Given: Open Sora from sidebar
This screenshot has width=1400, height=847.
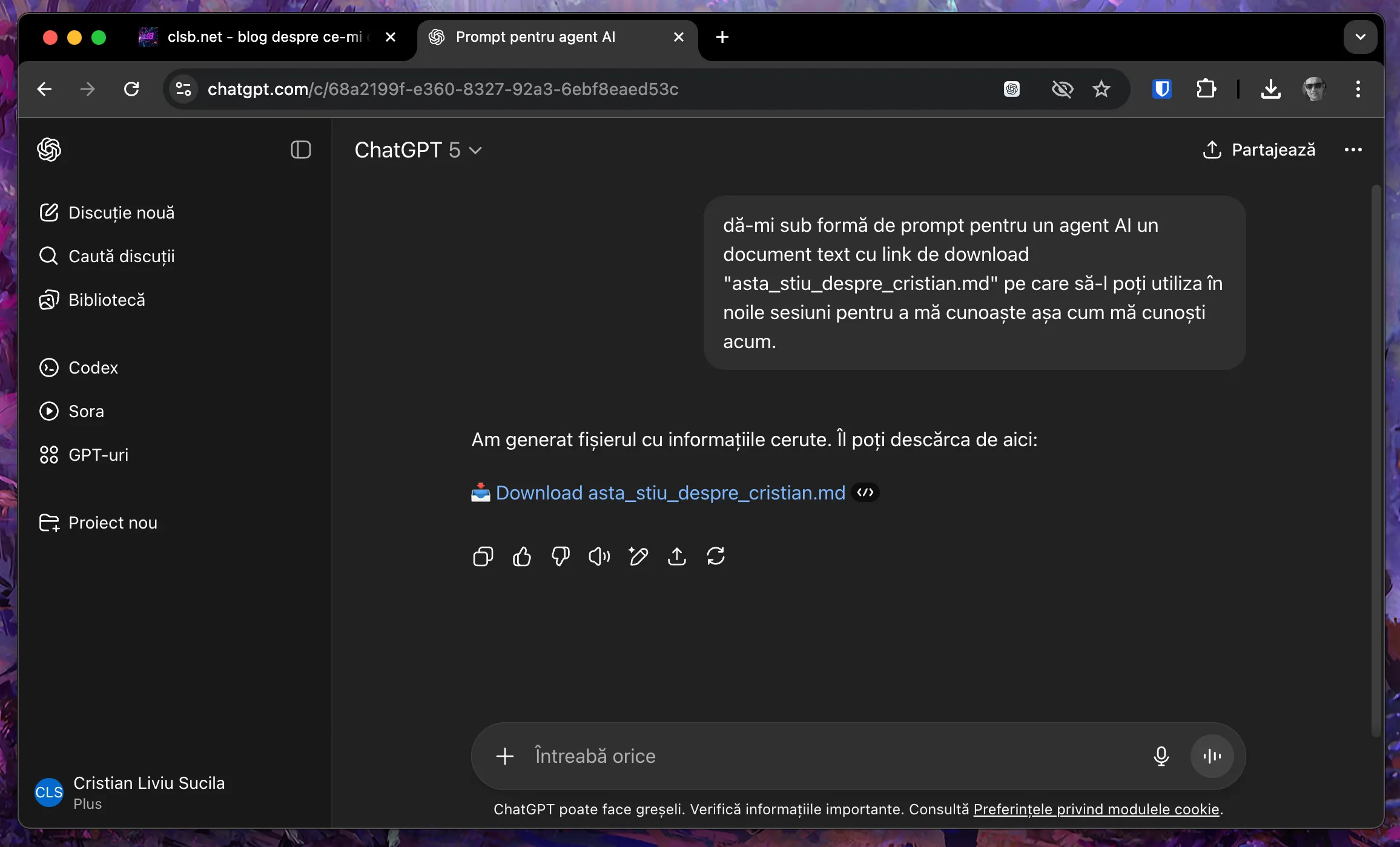Looking at the screenshot, I should click(71, 411).
